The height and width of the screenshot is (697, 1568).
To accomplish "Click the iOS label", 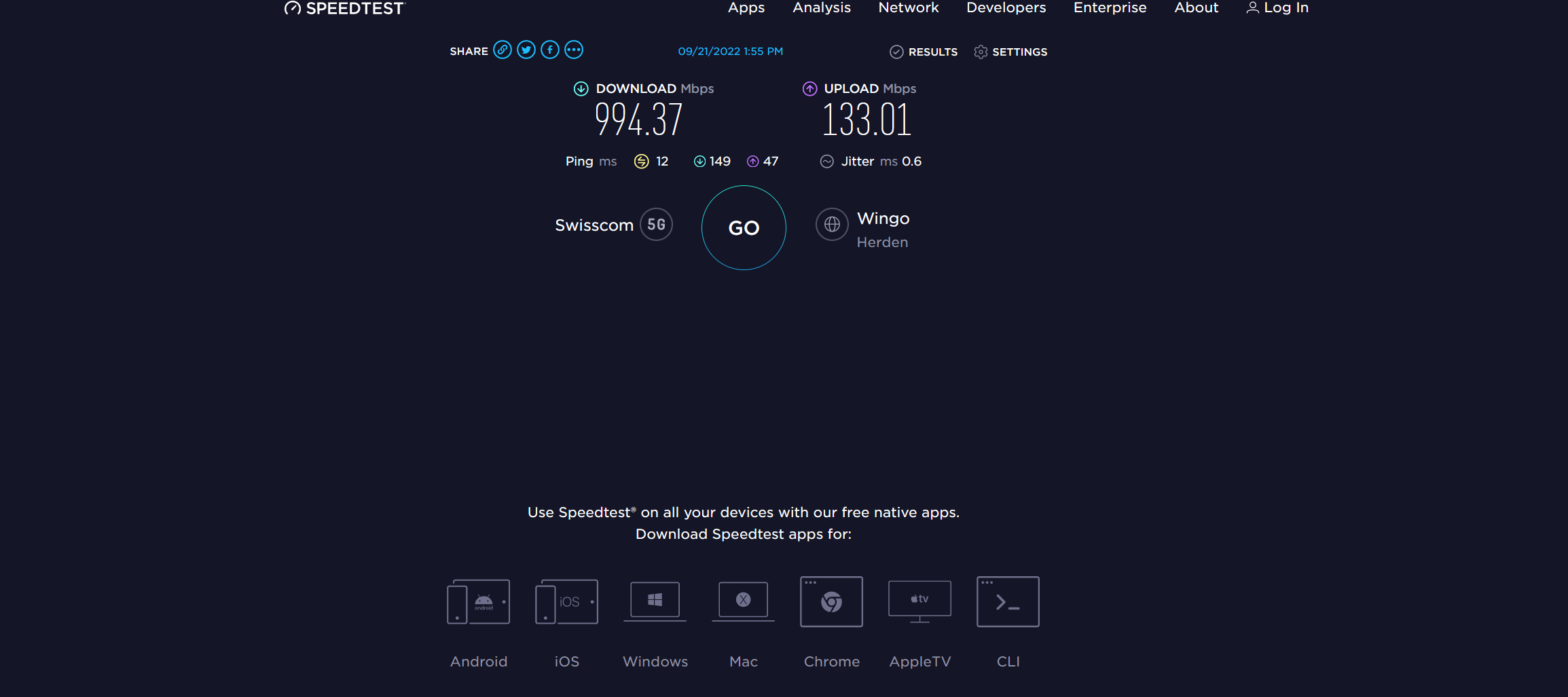I will tap(567, 662).
